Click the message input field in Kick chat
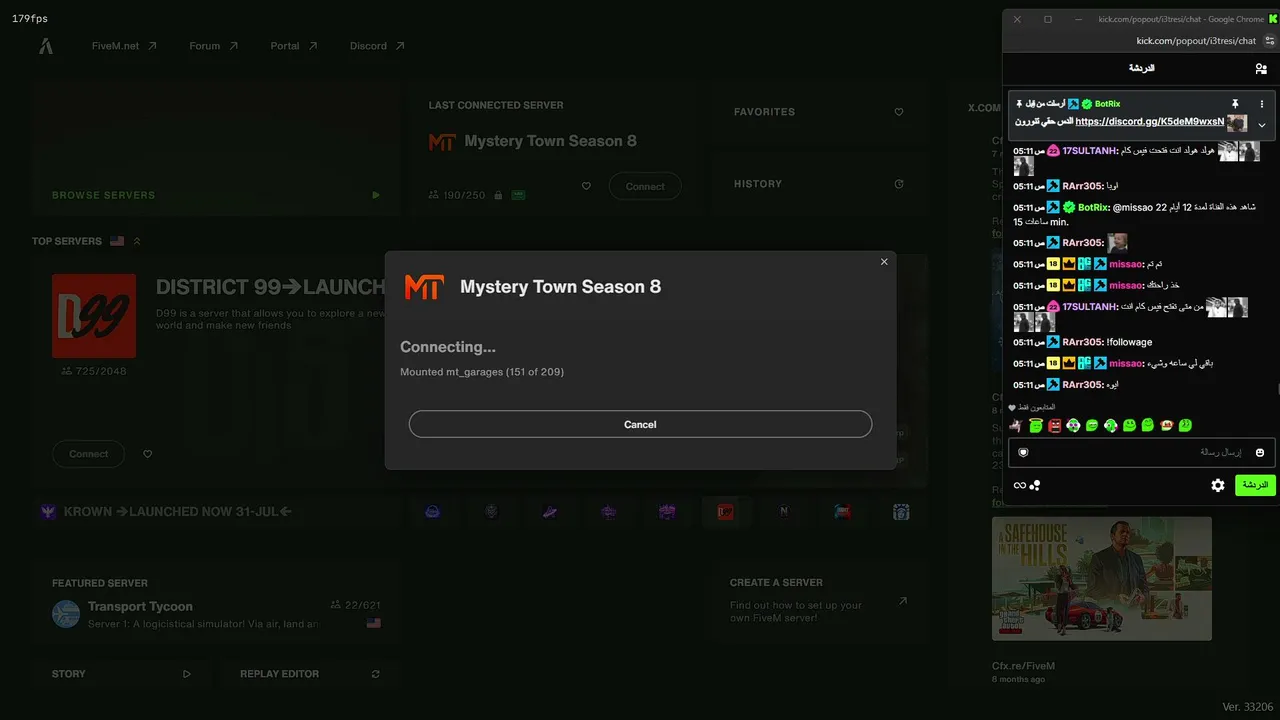1280x720 pixels. tap(1143, 453)
